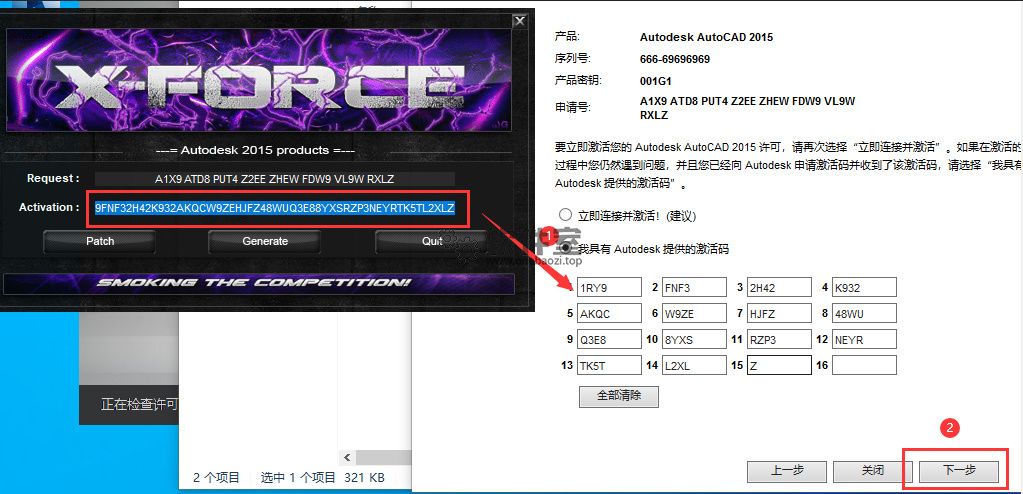Screen dimensions: 1023x494
Task: Click activation code box 9 containing Q3E8
Action: click(x=609, y=339)
